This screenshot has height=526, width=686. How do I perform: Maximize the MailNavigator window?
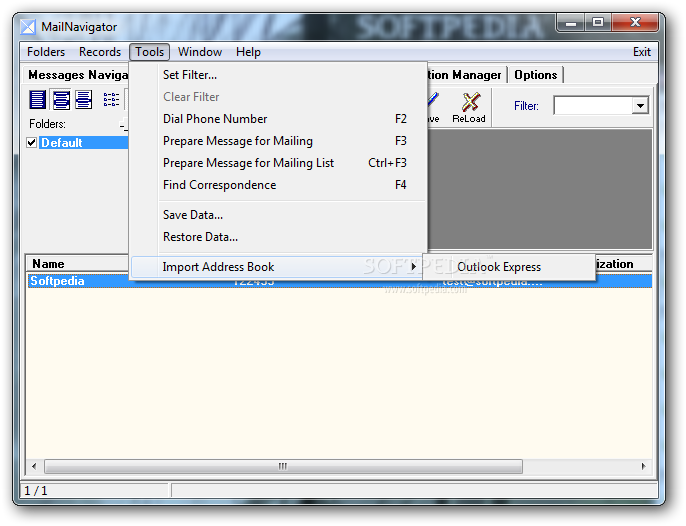coord(598,23)
